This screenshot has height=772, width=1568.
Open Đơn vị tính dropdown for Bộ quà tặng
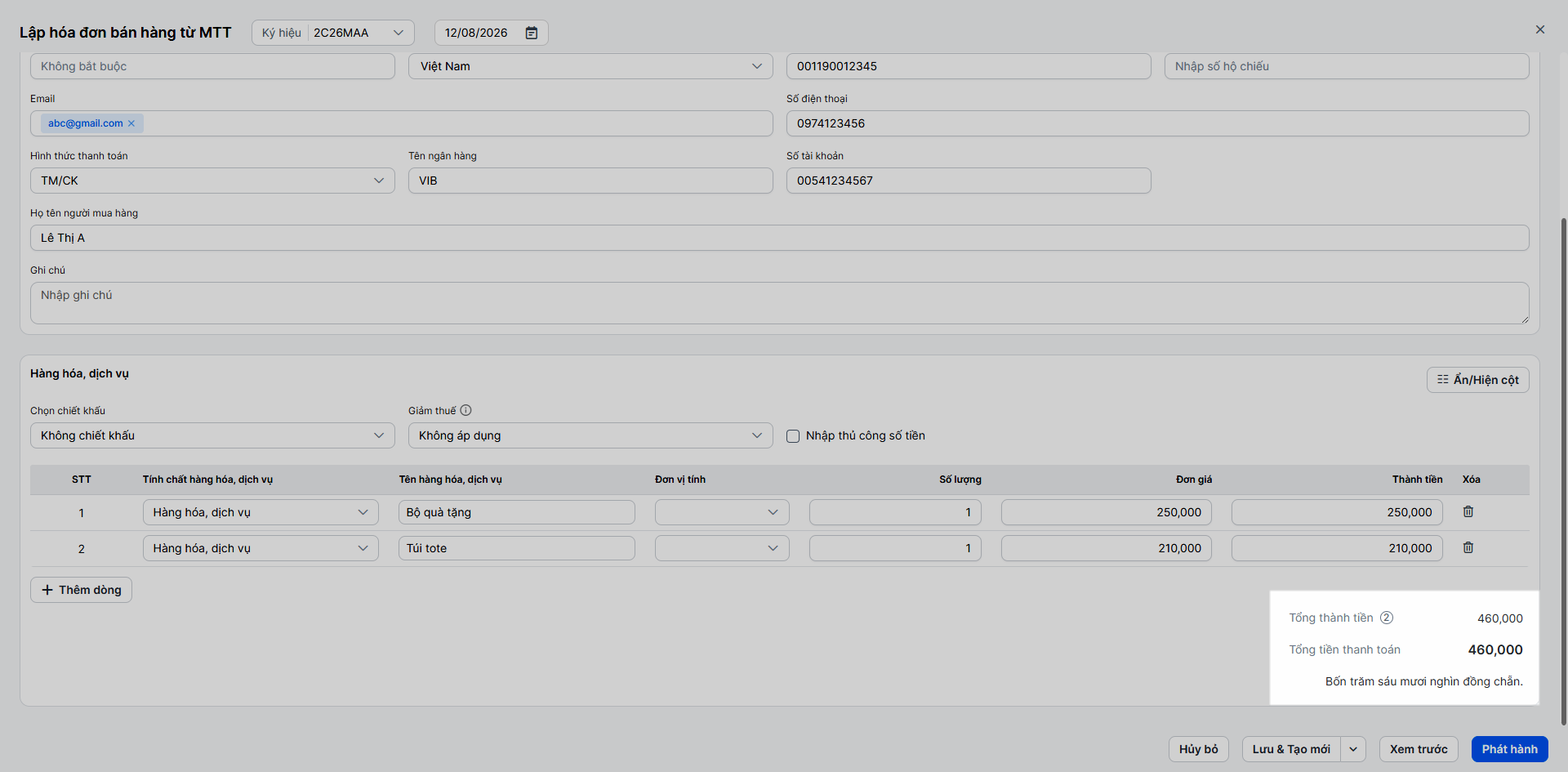point(722,512)
